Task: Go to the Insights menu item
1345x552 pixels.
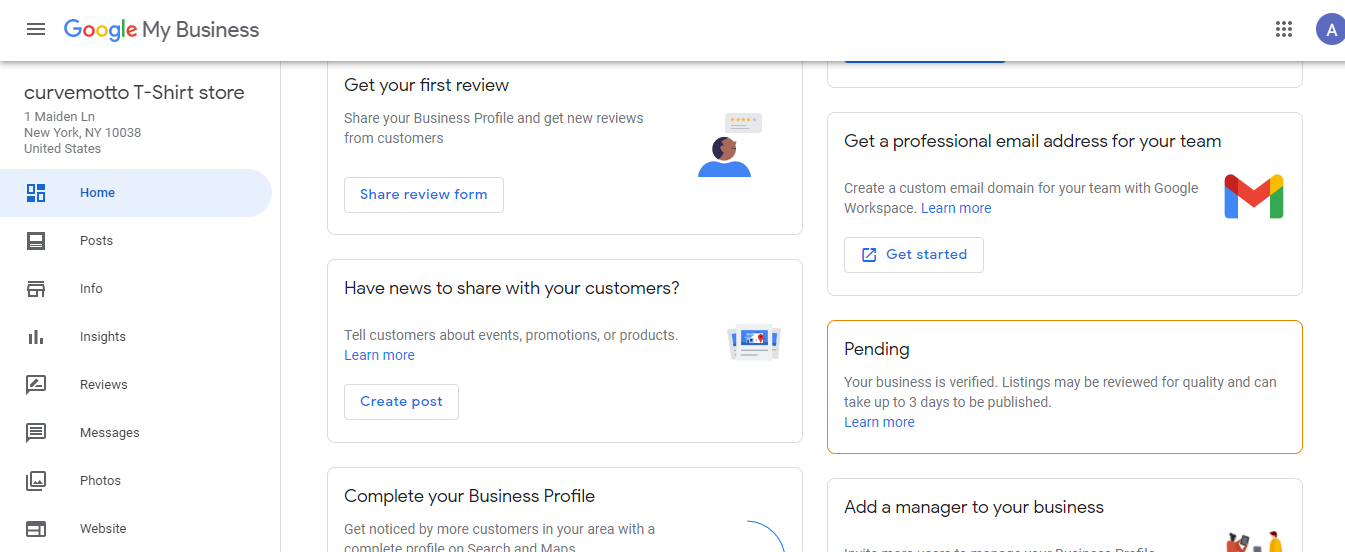Action: pyautogui.click(x=103, y=337)
